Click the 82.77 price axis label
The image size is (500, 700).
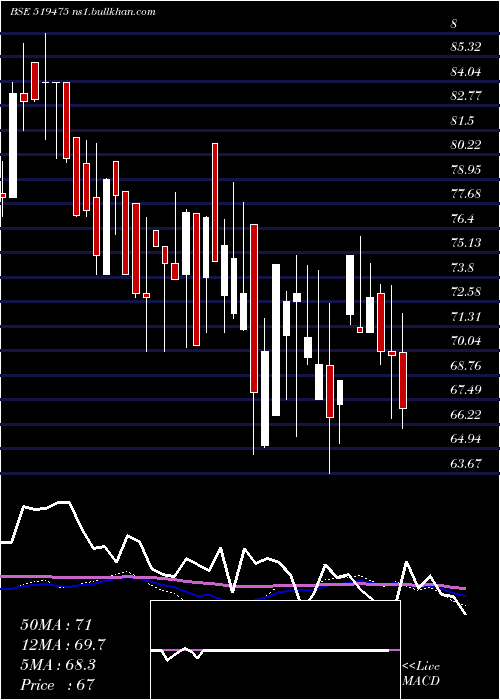click(466, 96)
